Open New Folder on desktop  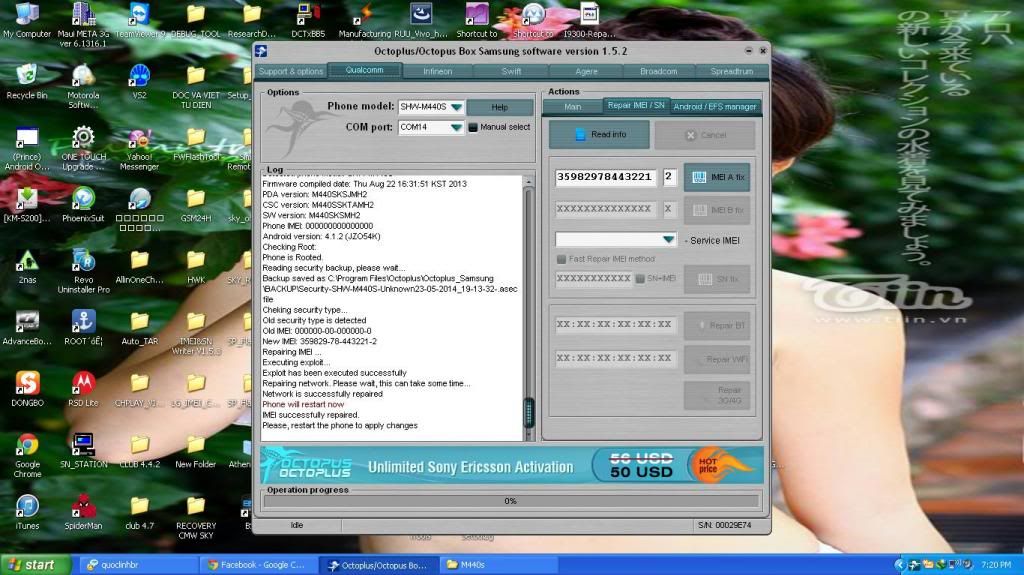(x=195, y=450)
